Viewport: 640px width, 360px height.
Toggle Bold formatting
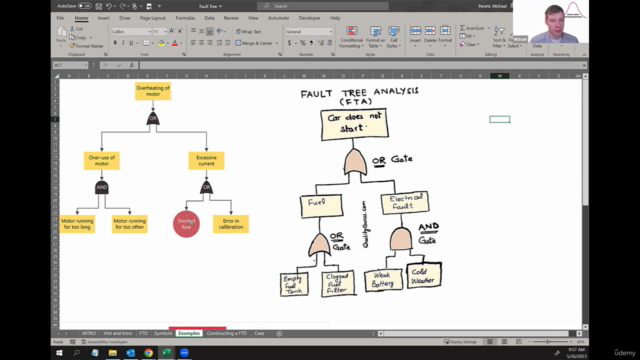(115, 43)
